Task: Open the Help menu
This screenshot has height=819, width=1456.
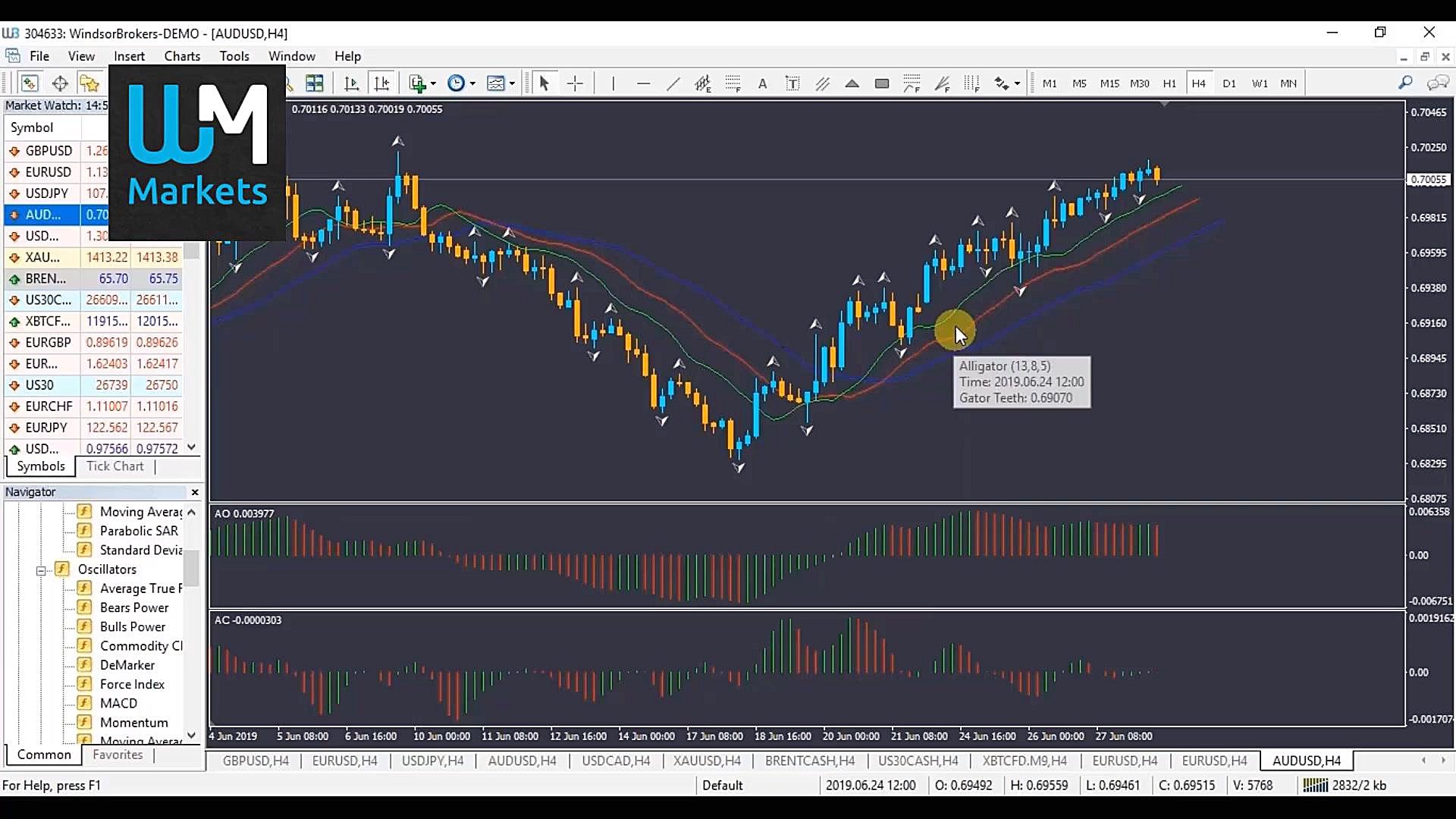Action: tap(347, 56)
